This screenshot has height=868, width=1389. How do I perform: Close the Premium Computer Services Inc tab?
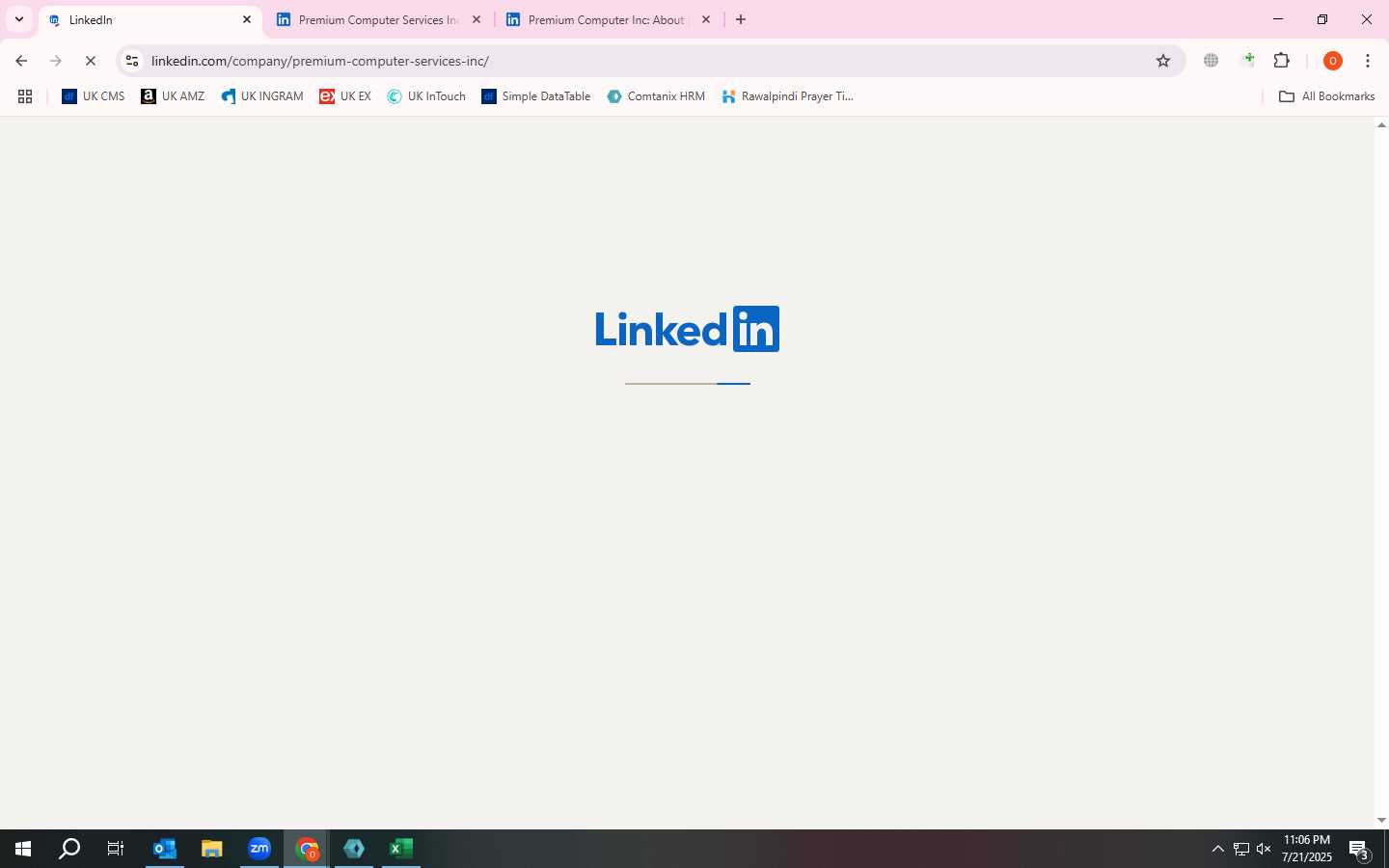pos(477,19)
